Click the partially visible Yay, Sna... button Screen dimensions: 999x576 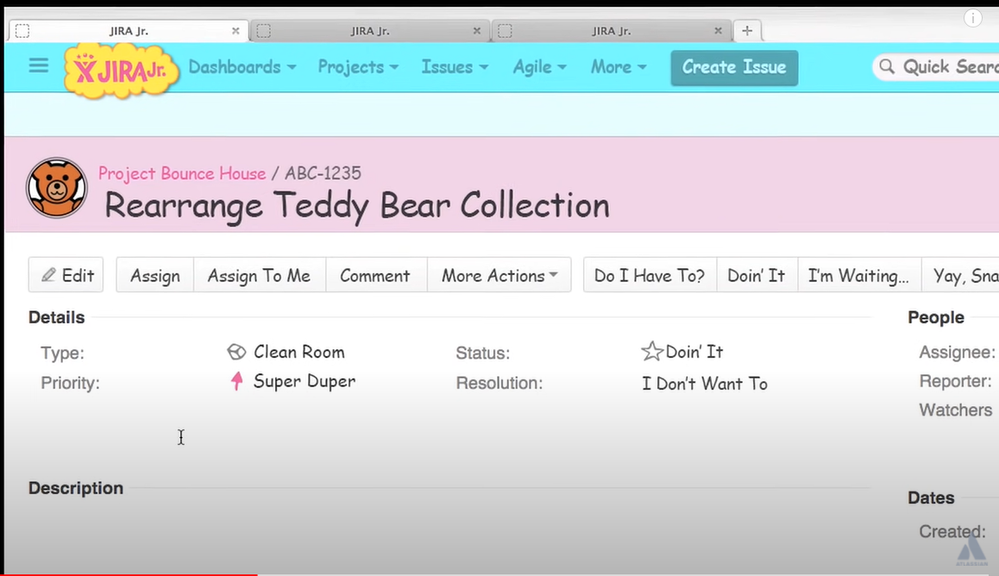pos(960,275)
